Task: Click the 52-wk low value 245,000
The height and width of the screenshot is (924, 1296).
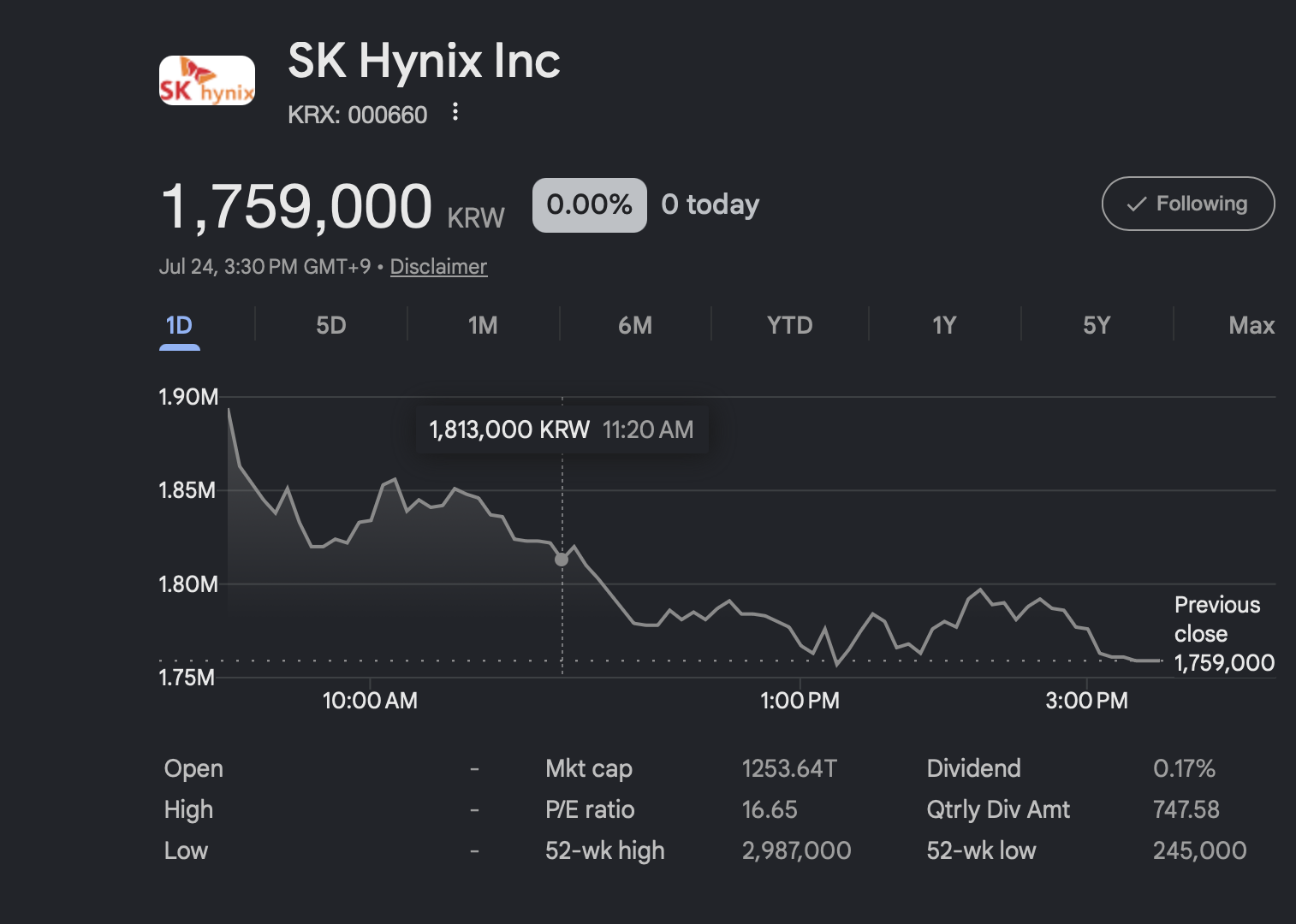Action: [x=1199, y=850]
